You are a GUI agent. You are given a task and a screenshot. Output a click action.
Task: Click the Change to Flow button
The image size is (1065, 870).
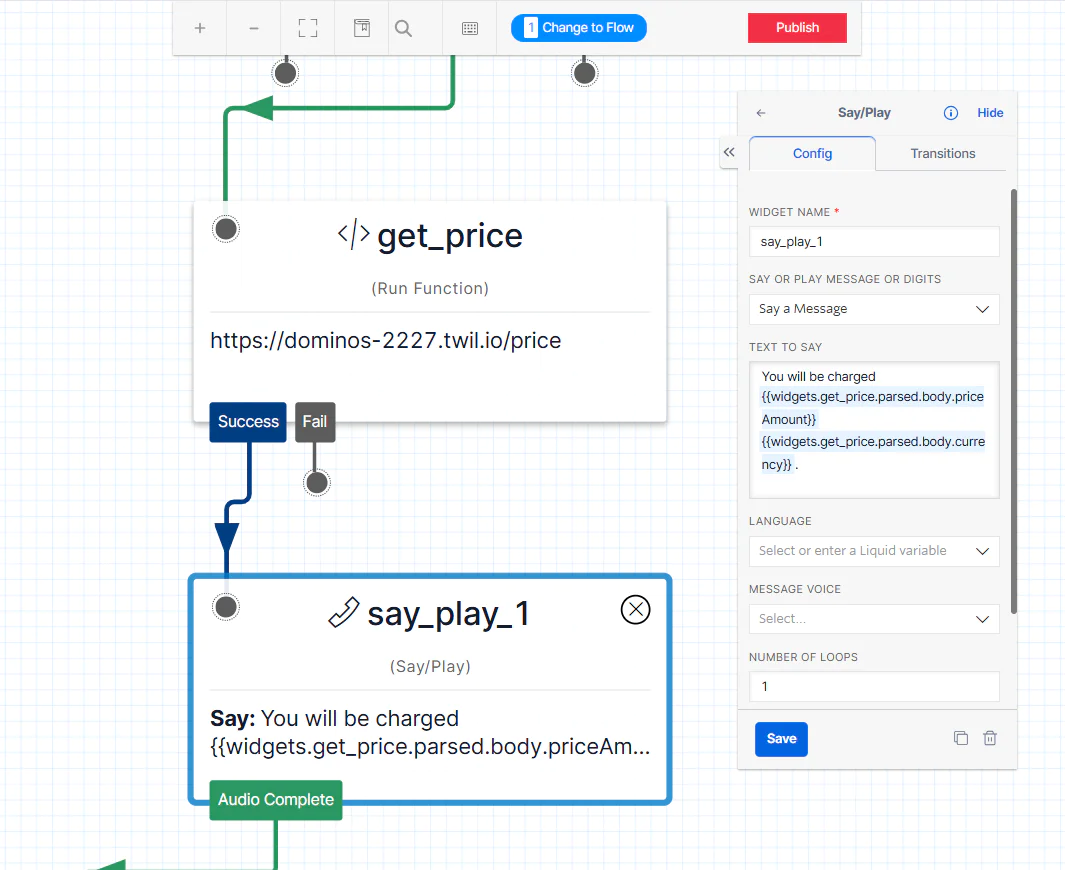coord(579,28)
